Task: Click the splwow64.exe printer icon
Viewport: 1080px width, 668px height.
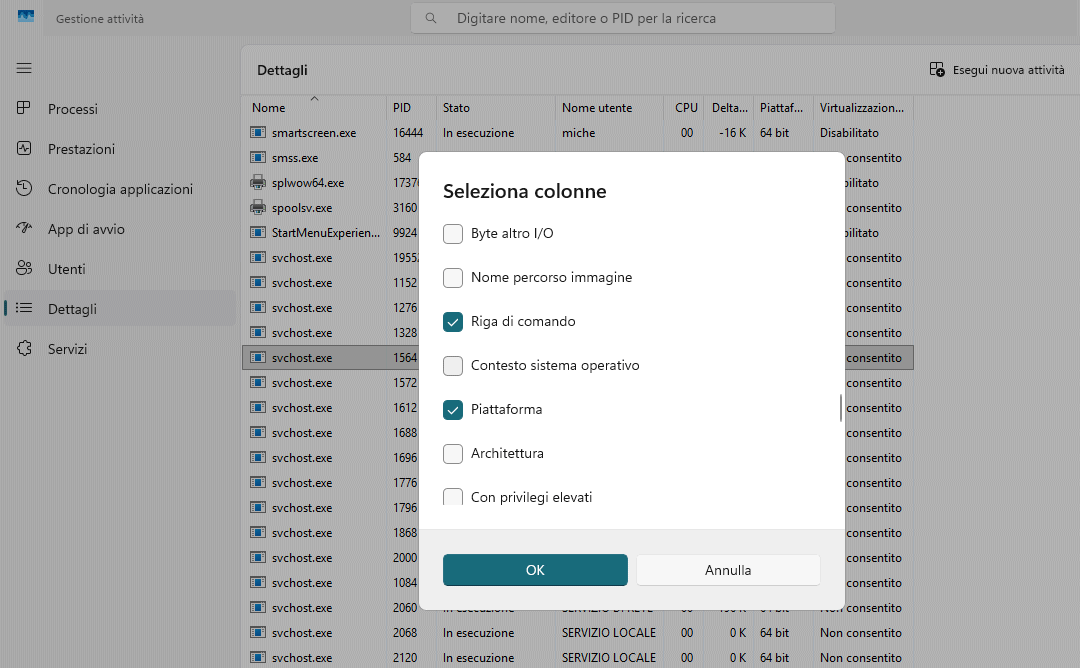Action: [x=258, y=182]
